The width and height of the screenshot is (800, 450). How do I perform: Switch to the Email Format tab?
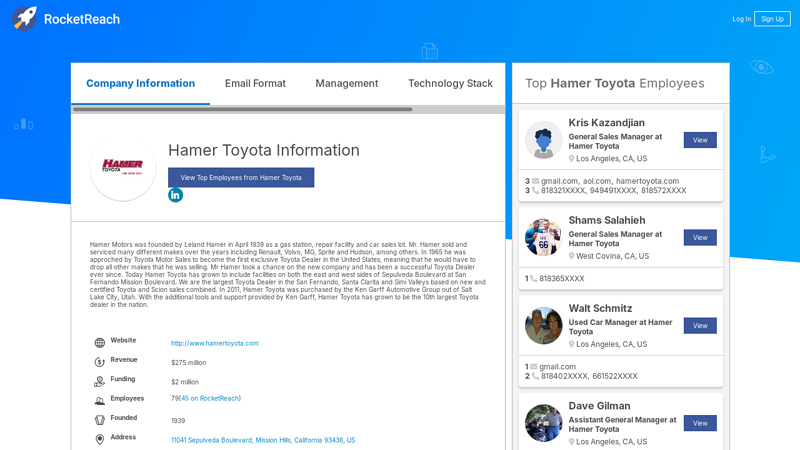(x=255, y=83)
